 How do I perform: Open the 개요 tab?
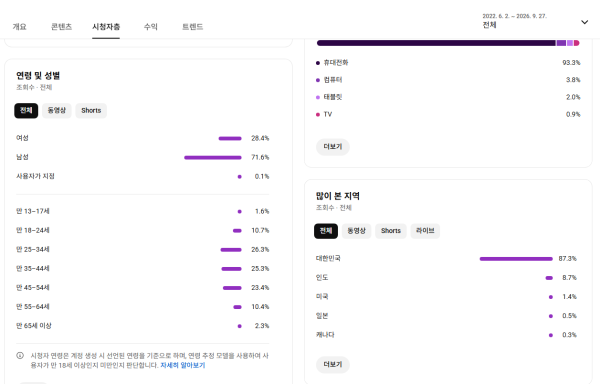coord(20,26)
